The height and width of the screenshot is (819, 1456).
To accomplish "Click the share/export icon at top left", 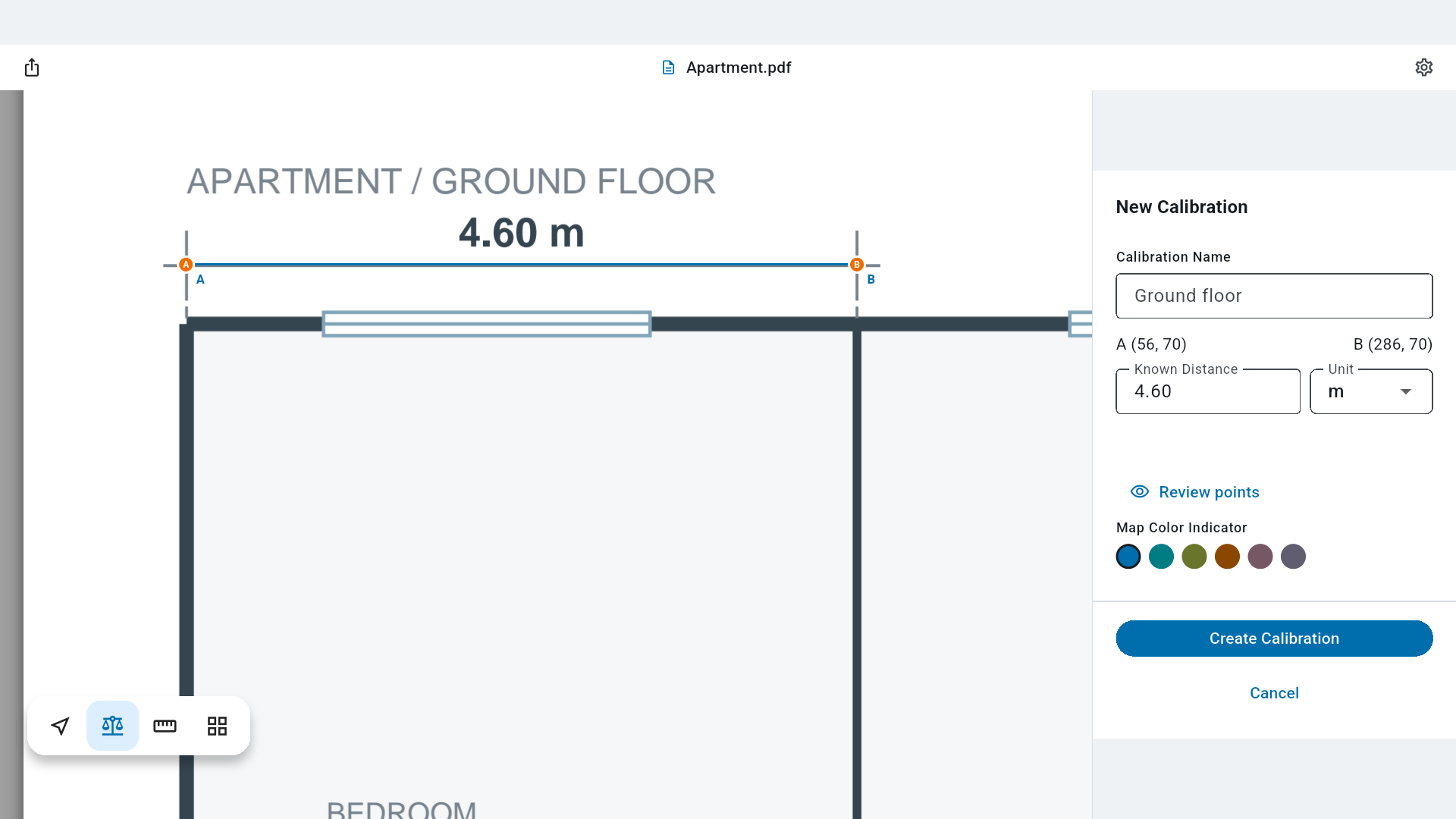I will (32, 67).
